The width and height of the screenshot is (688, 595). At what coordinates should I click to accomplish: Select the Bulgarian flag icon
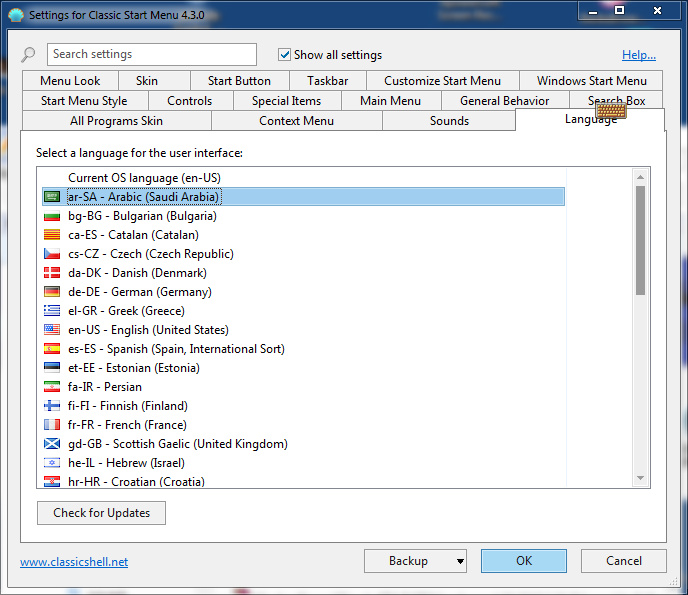tap(52, 216)
